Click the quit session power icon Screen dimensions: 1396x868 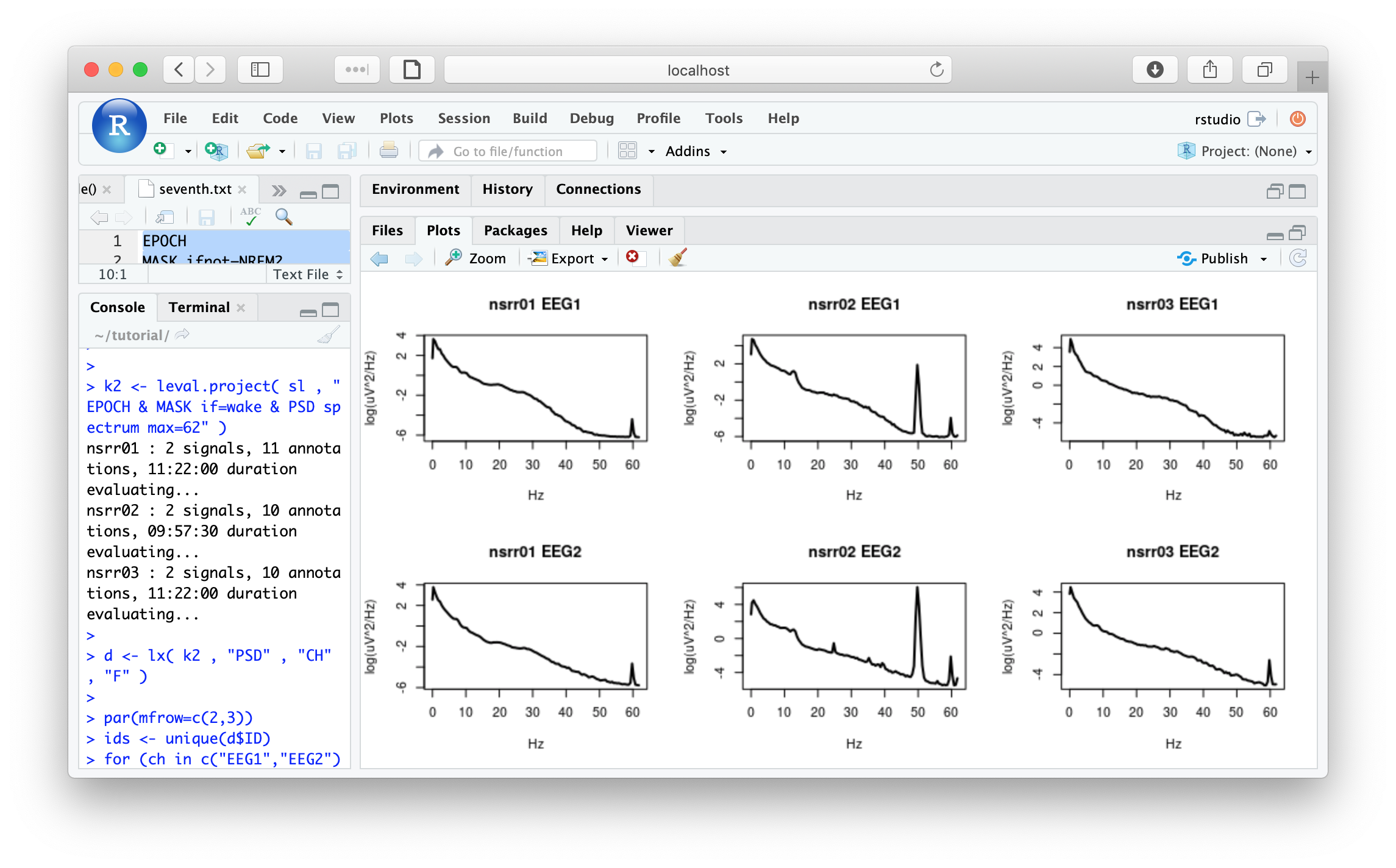coord(1297,119)
